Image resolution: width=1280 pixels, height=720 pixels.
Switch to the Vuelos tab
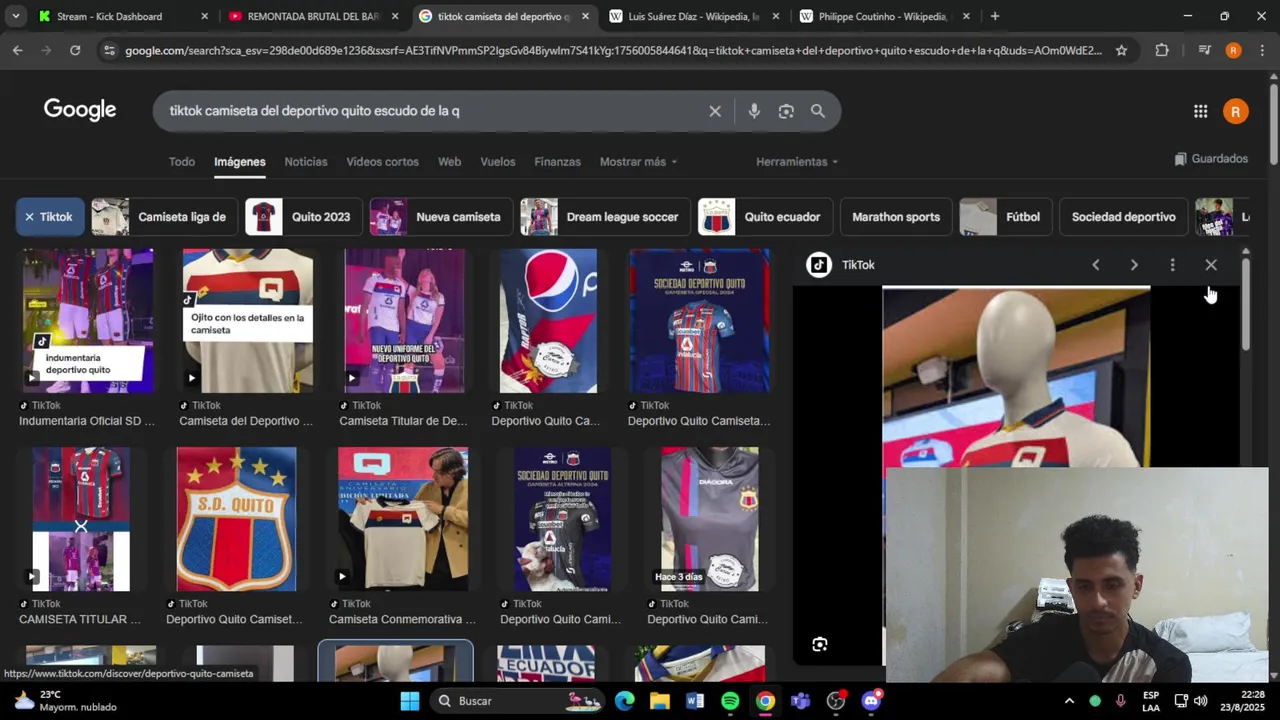point(497,162)
